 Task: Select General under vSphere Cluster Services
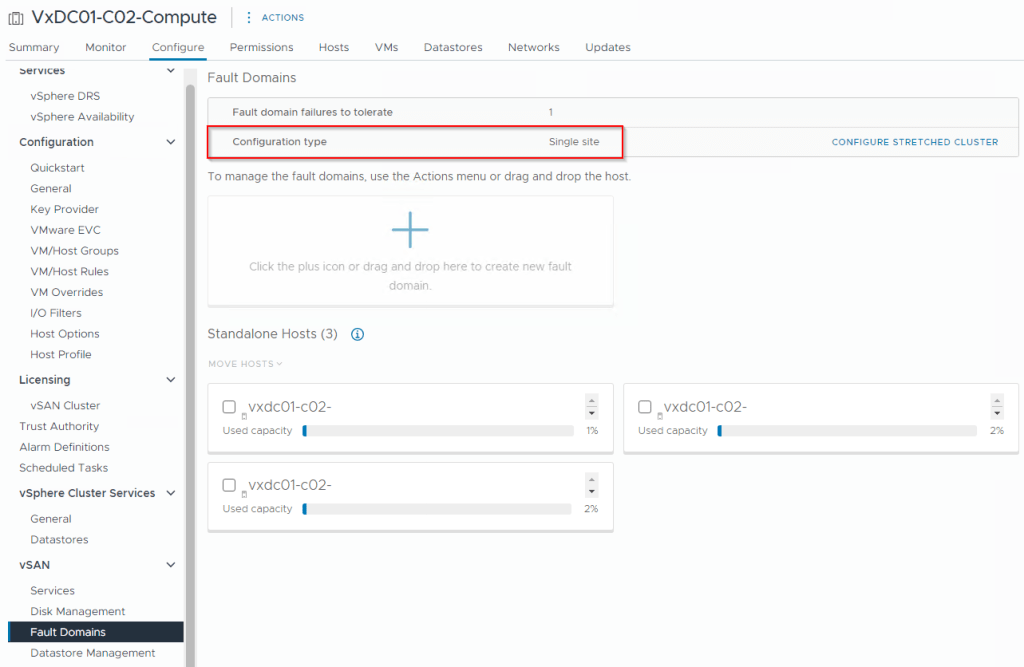coord(51,519)
